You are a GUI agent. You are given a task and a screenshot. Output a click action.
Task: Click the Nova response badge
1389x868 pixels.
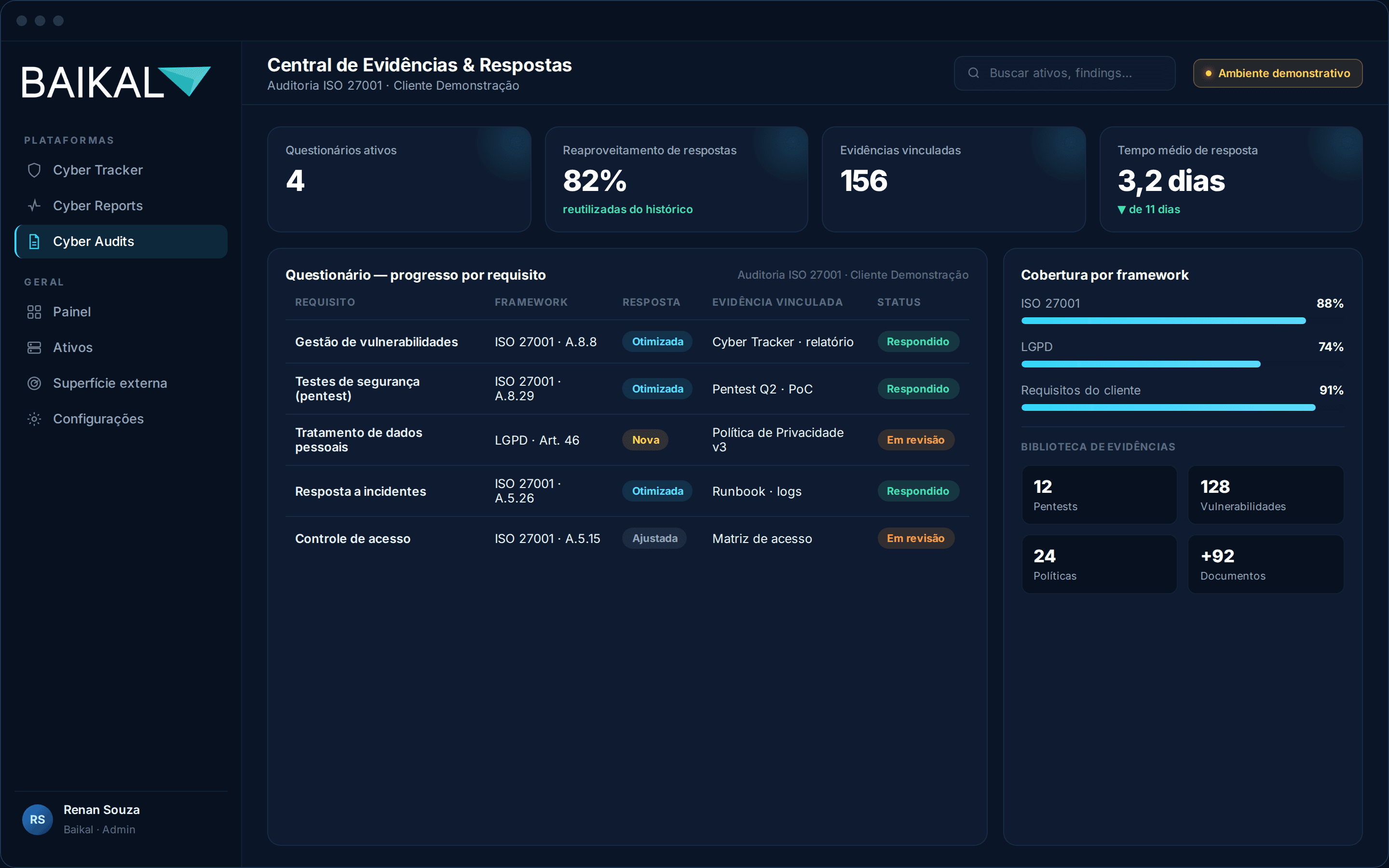(x=645, y=440)
